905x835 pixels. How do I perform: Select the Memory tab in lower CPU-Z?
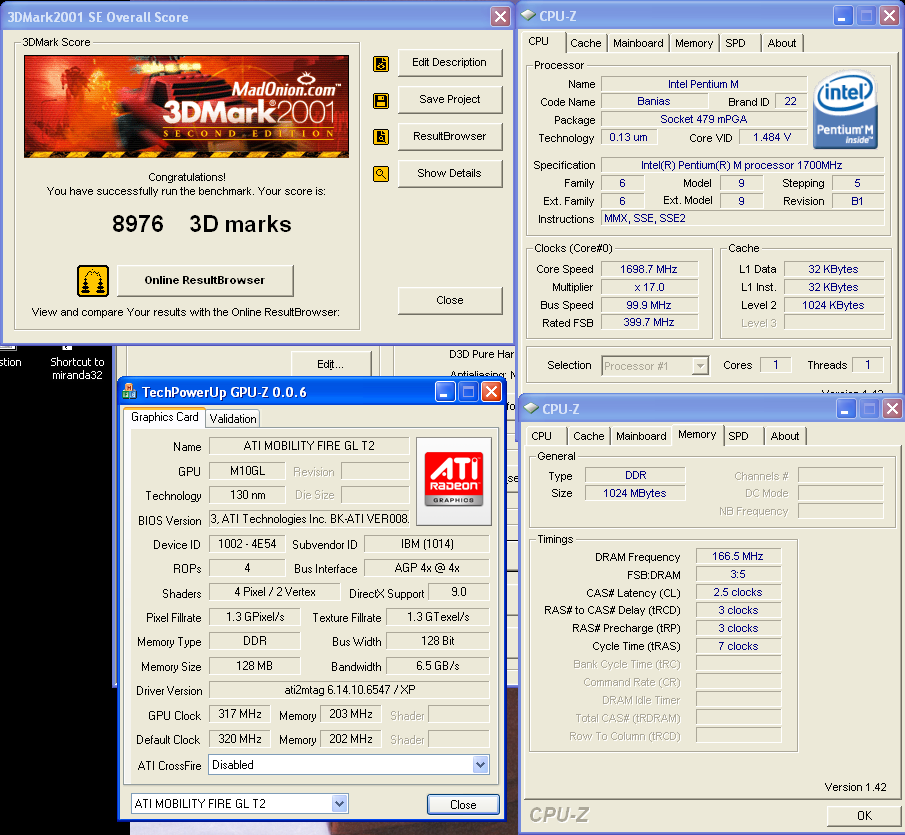coord(697,435)
